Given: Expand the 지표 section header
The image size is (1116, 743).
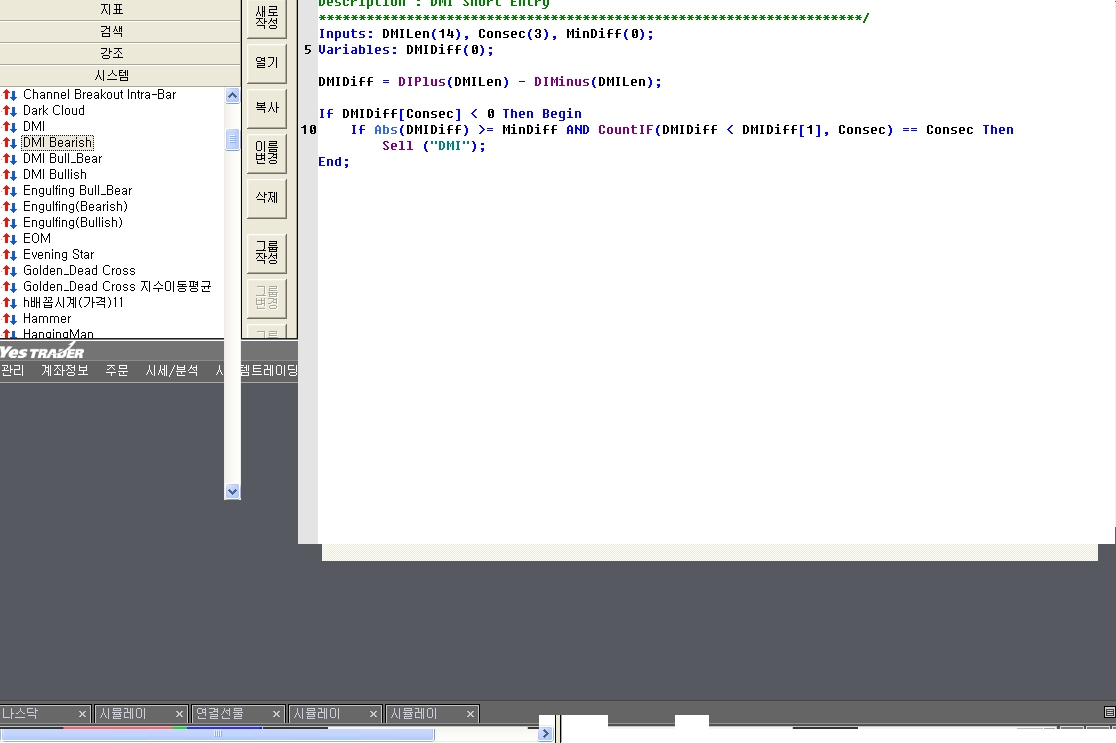Looking at the screenshot, I should [x=112, y=9].
